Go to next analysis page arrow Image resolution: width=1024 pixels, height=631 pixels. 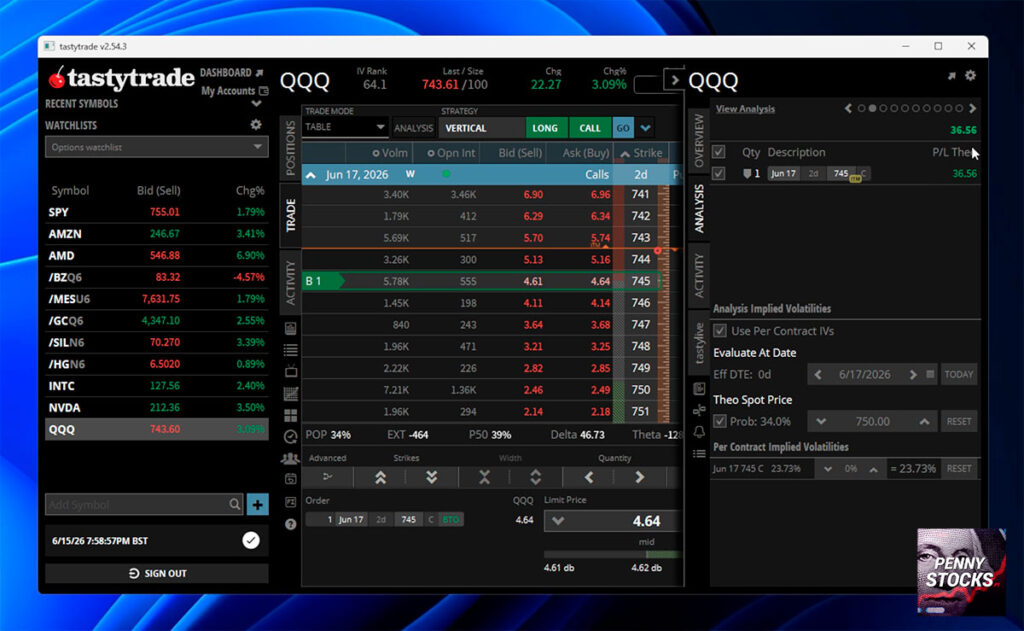[x=972, y=108]
